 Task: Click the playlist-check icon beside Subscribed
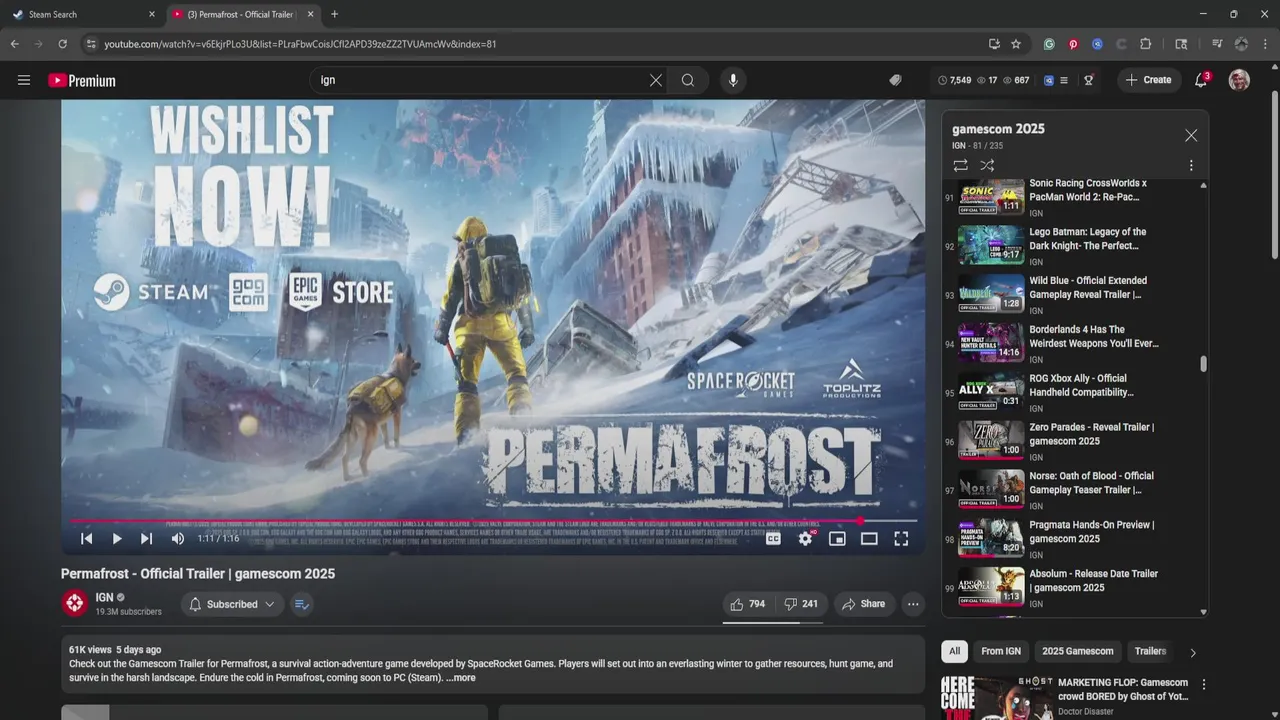coord(302,604)
